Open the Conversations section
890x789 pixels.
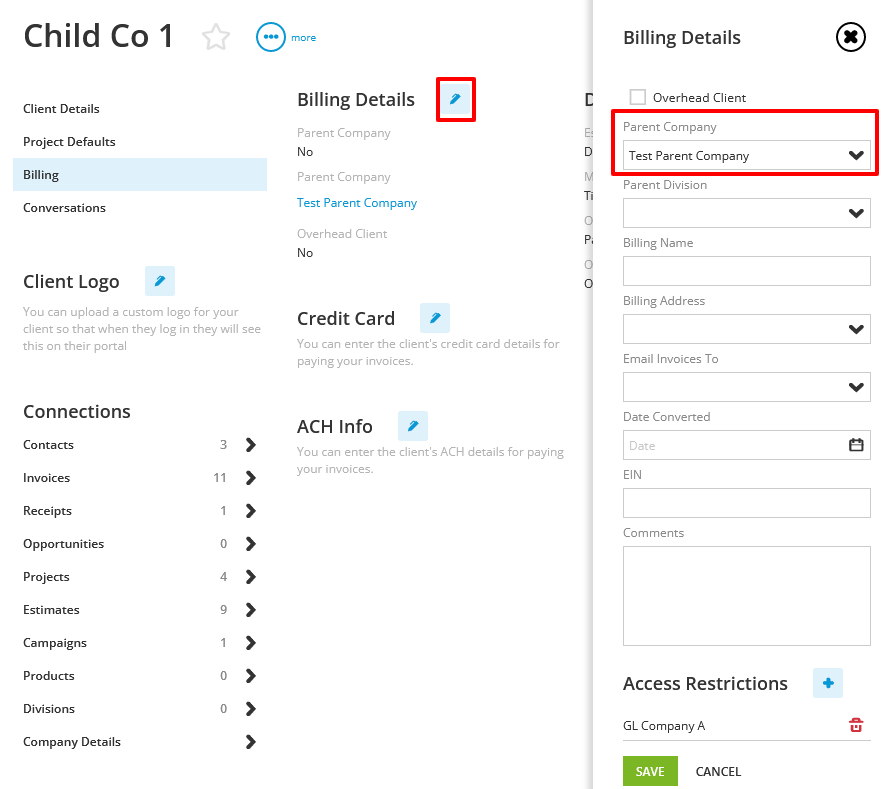point(64,207)
